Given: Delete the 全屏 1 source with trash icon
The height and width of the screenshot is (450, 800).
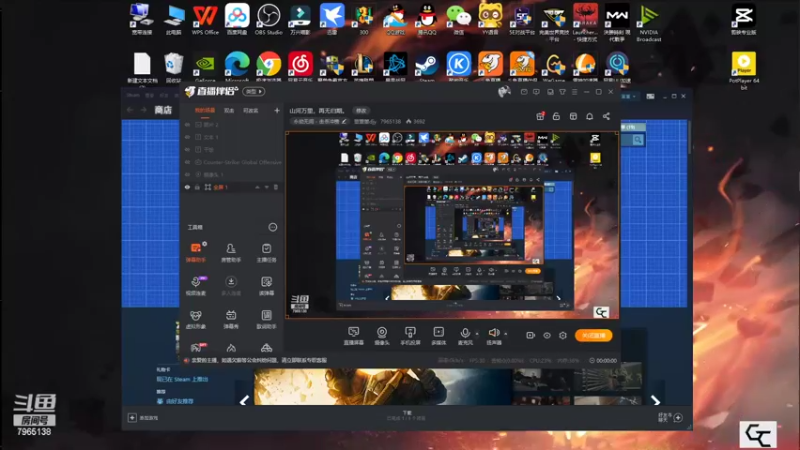Looking at the screenshot, I should [276, 187].
